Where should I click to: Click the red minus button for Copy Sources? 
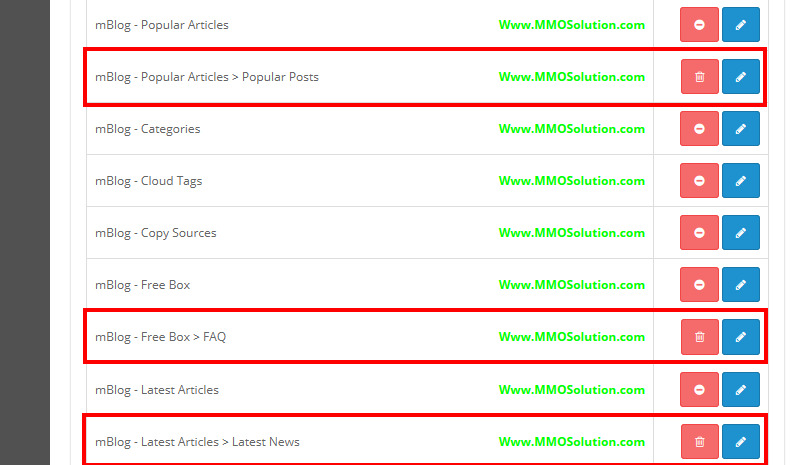tap(699, 233)
